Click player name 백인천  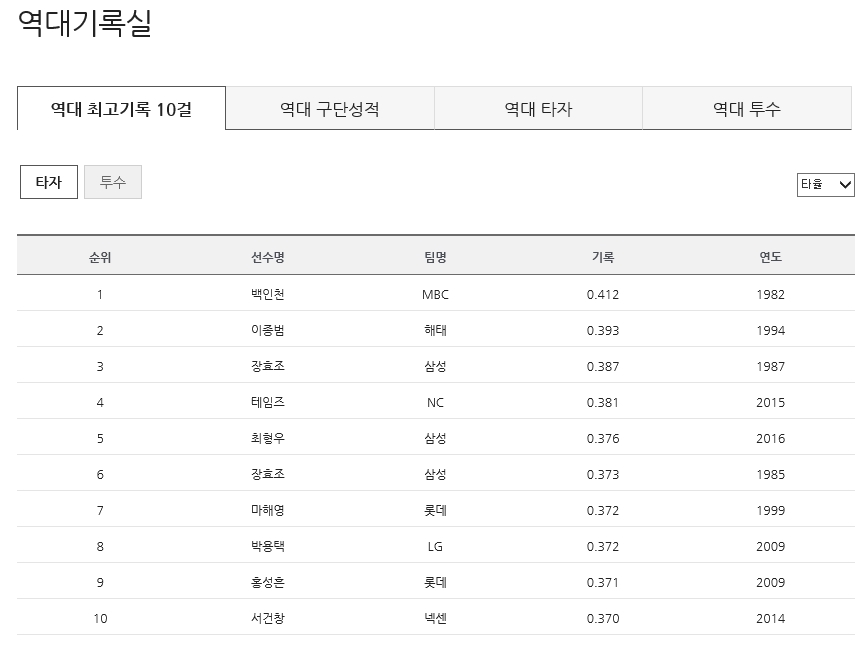tap(267, 294)
